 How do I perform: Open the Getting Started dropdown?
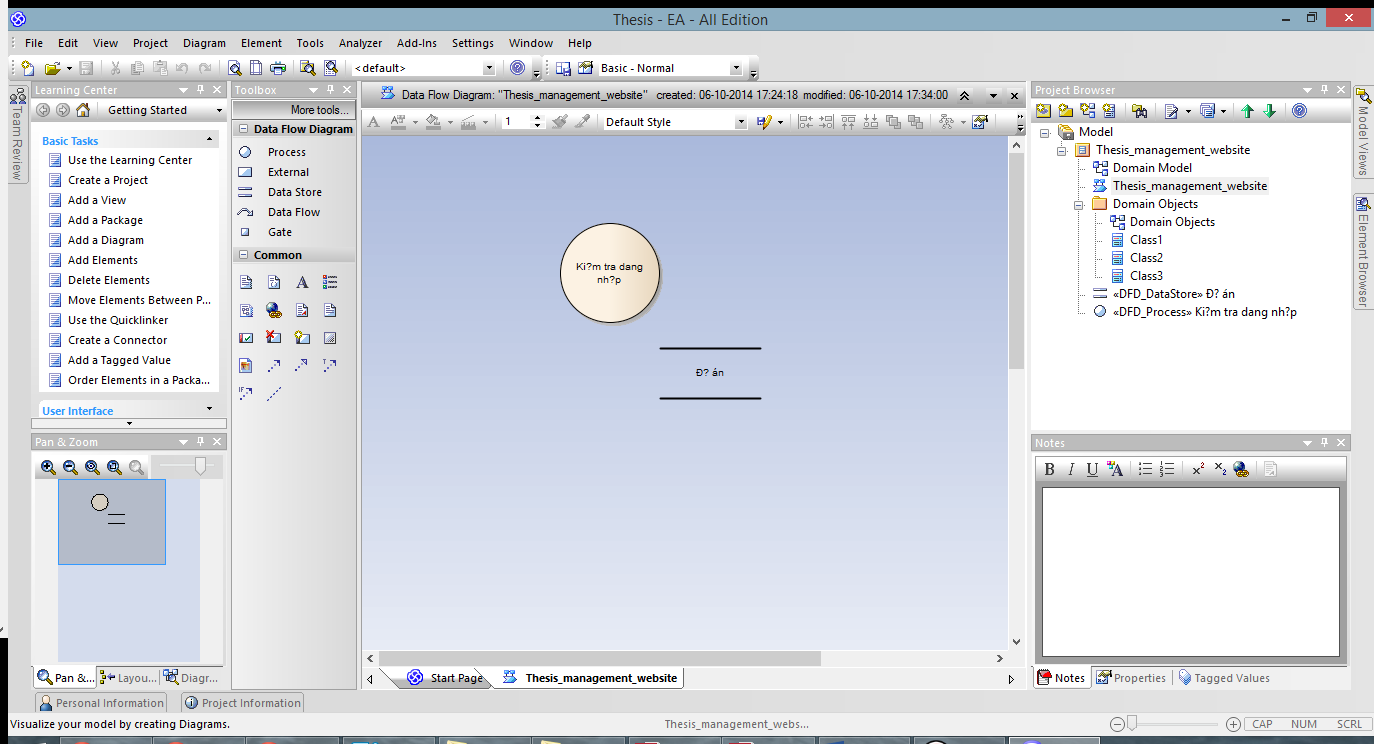(x=218, y=110)
